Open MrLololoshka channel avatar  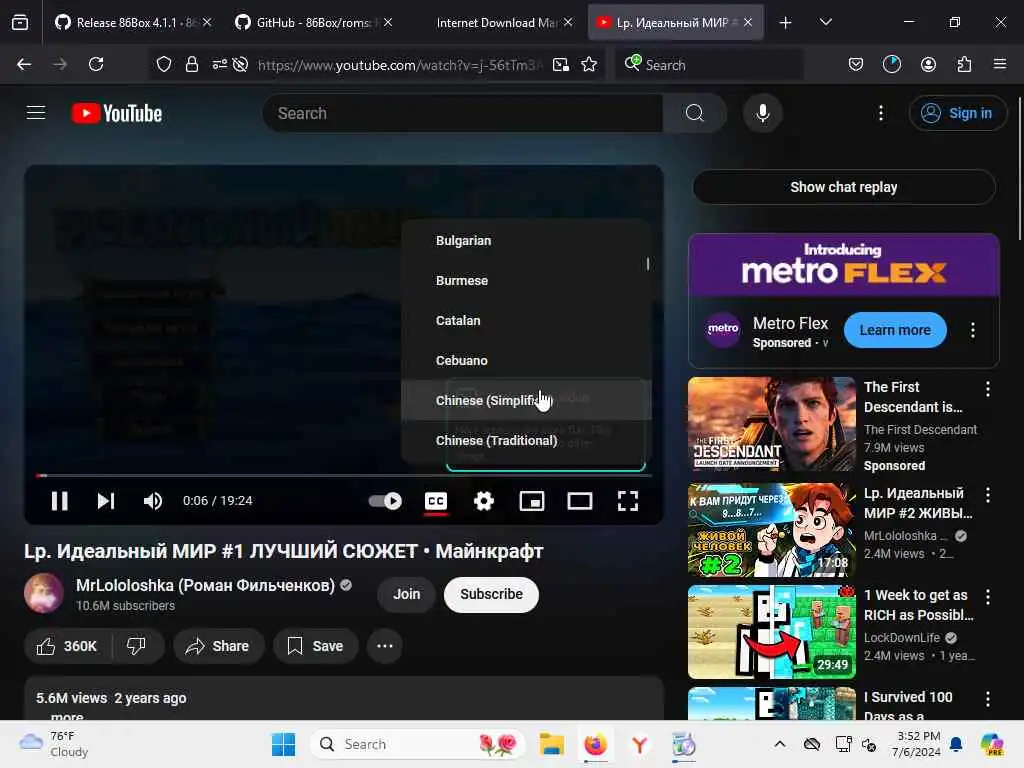click(44, 593)
